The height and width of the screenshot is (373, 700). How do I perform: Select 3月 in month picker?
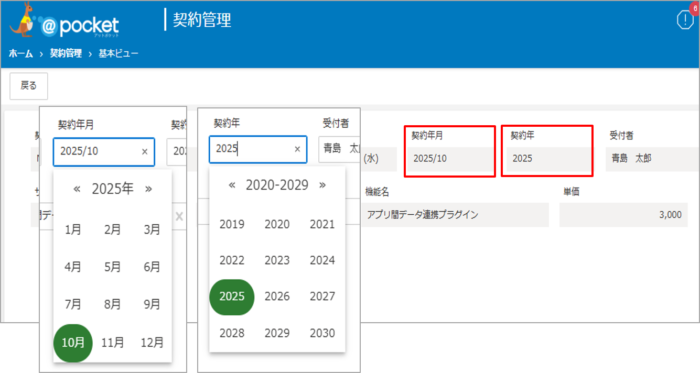[x=152, y=229]
